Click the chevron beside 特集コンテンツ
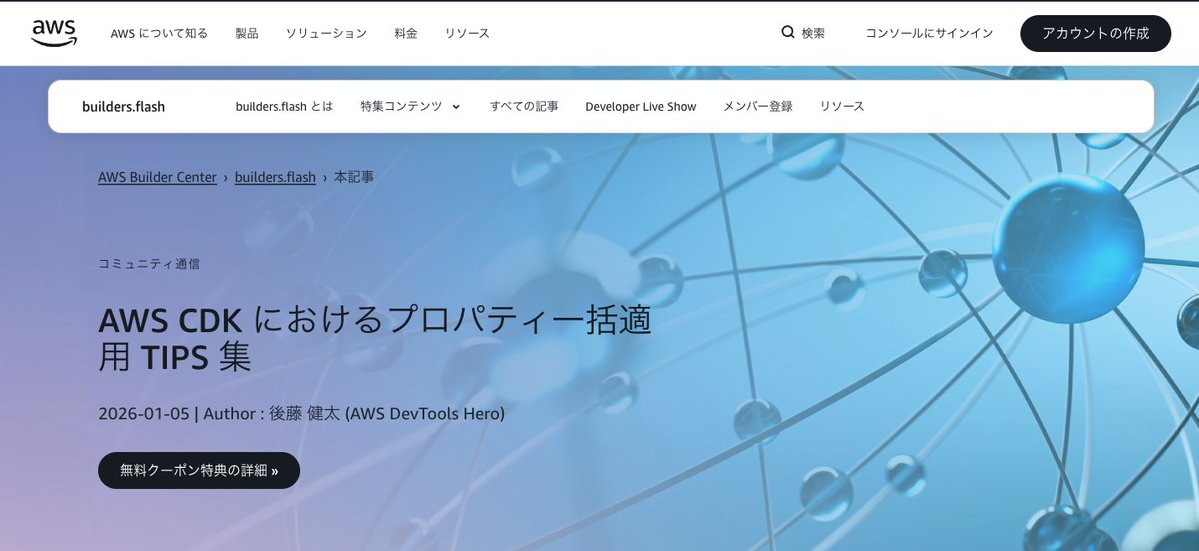 pyautogui.click(x=457, y=107)
